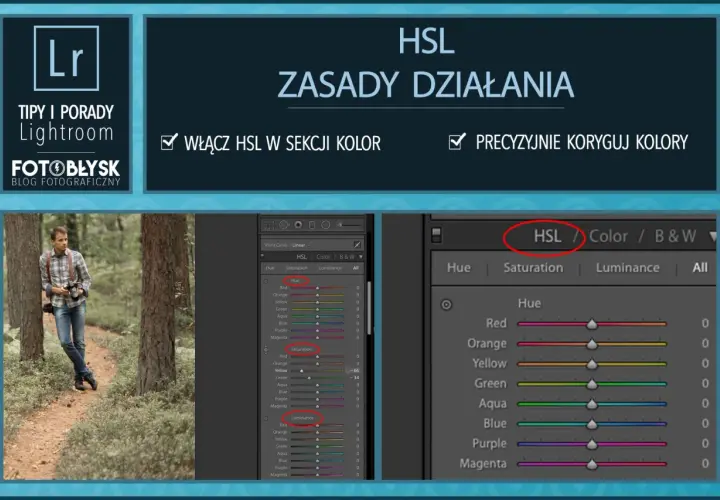Click the edit point curve icon
The image size is (720, 500).
pyautogui.click(x=357, y=245)
